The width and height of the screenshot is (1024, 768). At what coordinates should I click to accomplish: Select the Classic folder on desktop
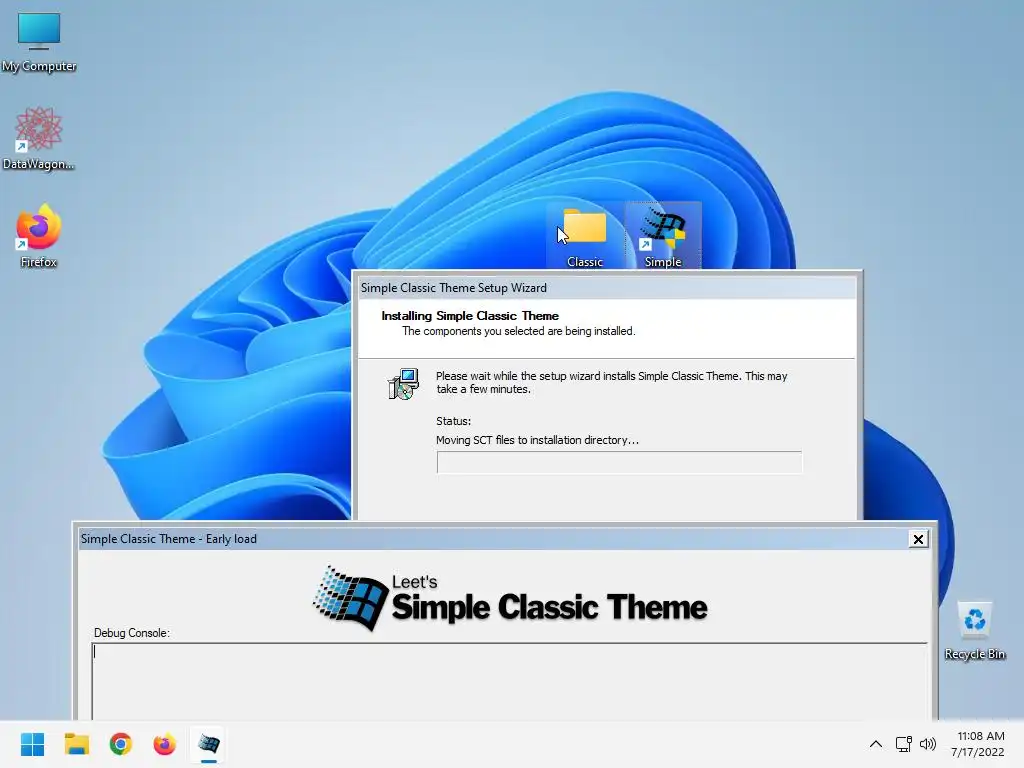[584, 236]
